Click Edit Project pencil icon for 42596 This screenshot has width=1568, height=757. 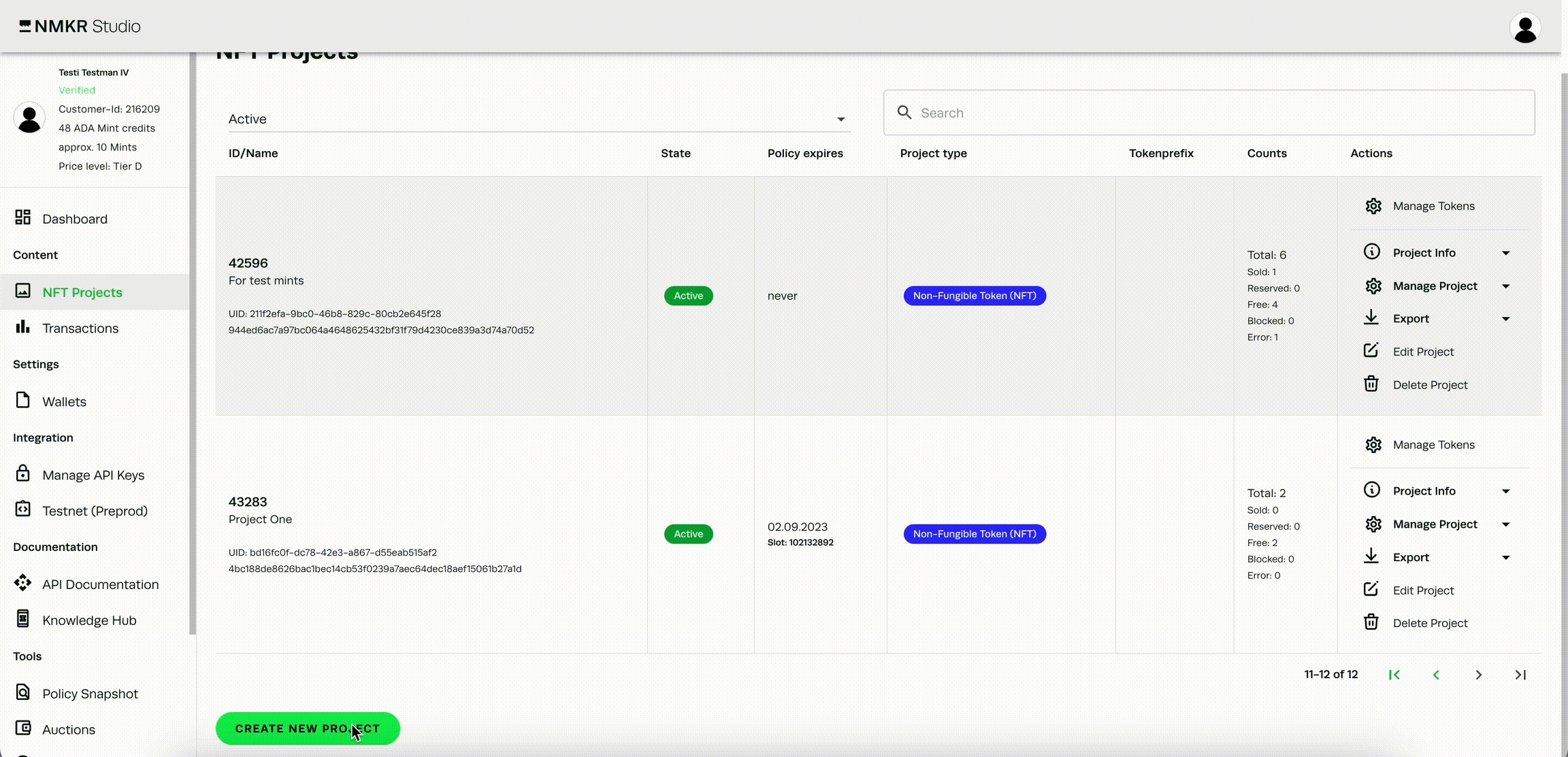click(x=1371, y=351)
